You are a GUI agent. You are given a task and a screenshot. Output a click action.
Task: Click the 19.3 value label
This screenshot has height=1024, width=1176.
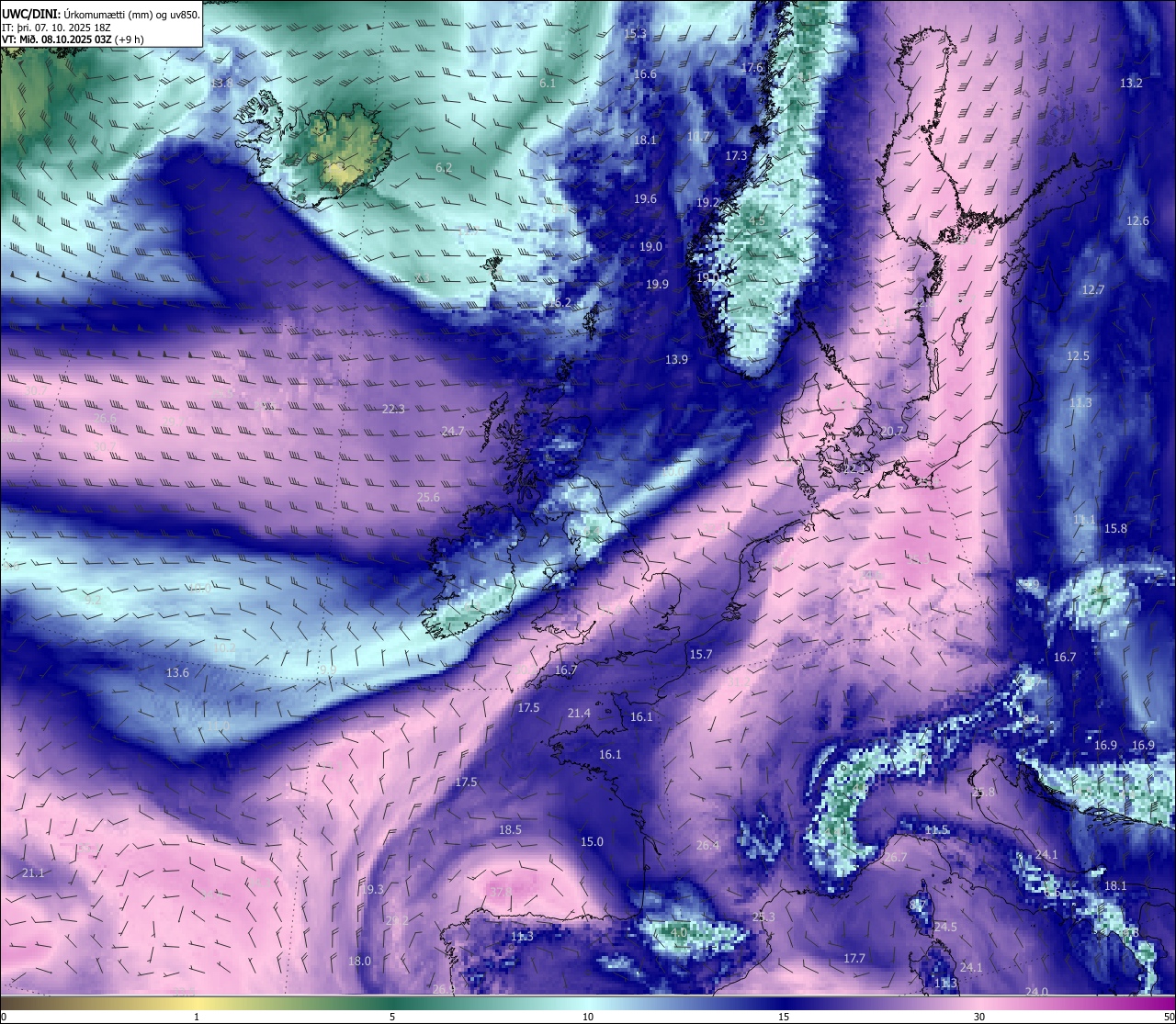pos(371,890)
